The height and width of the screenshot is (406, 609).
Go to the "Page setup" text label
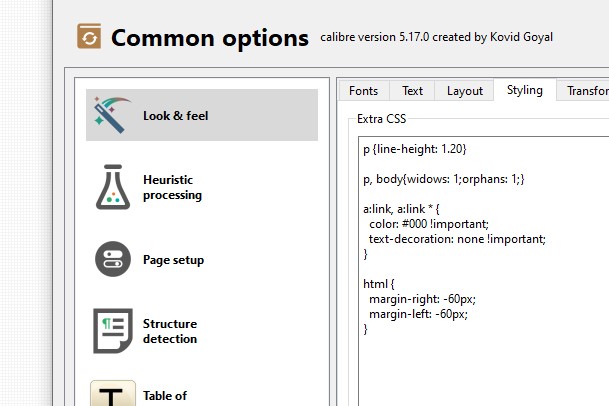[173, 260]
